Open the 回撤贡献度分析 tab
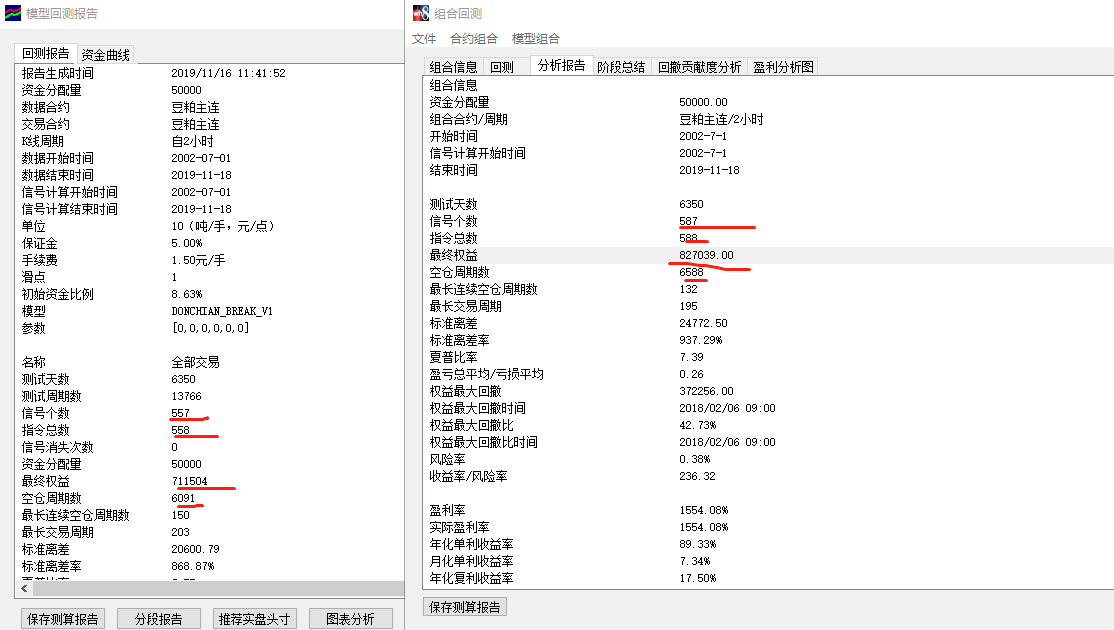Screen dimensions: 1114x630 (699, 67)
